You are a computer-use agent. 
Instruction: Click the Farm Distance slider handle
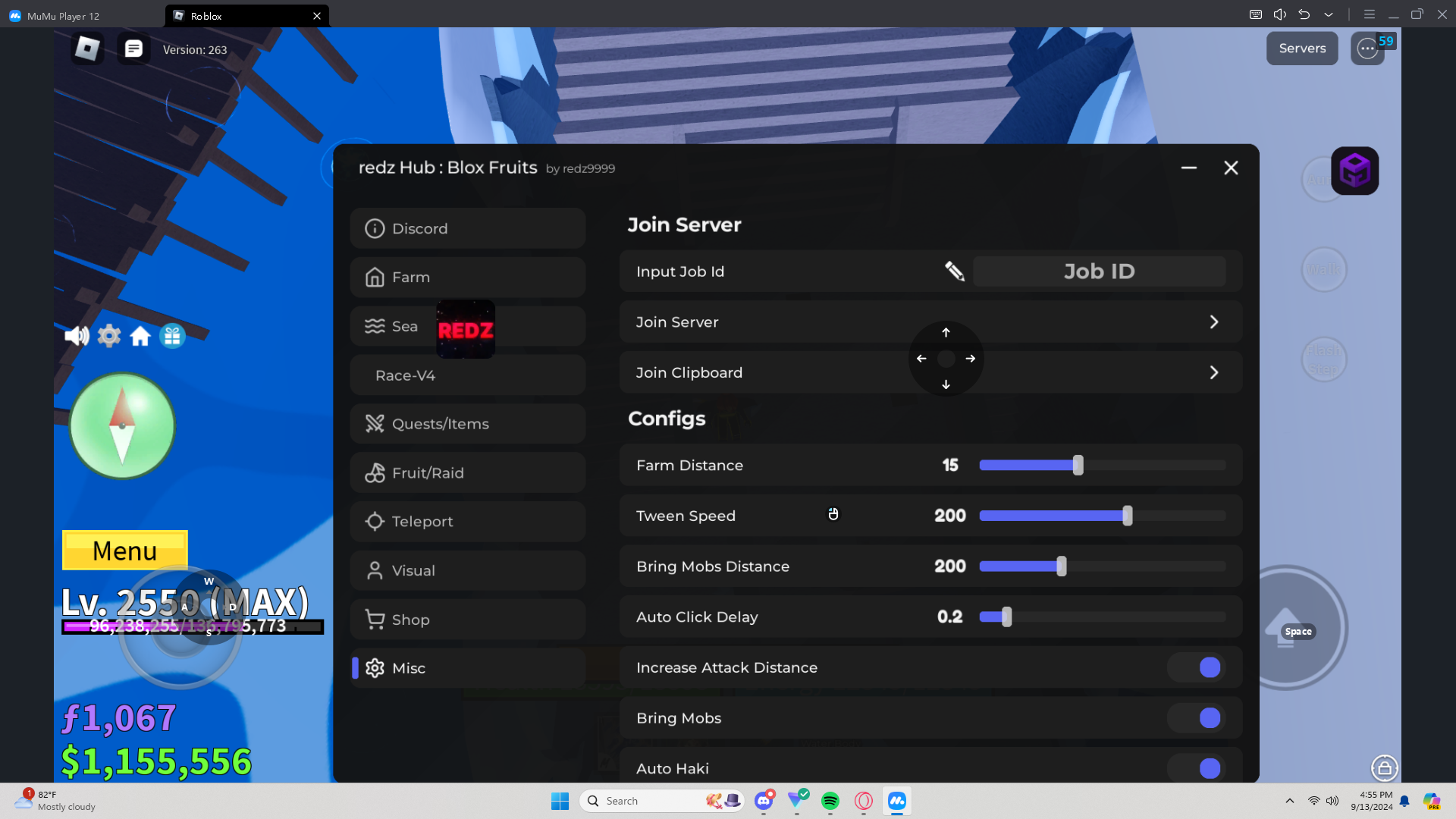(x=1078, y=466)
